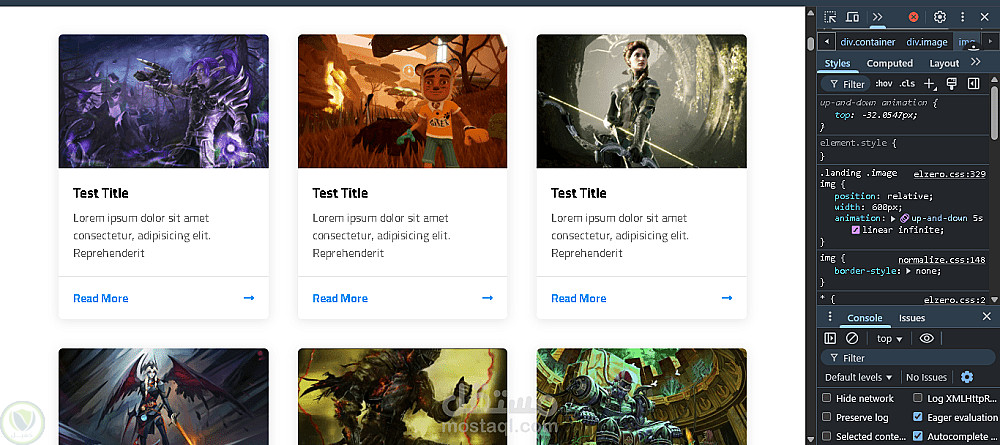Enable the Hide network checkbox

coord(827,398)
